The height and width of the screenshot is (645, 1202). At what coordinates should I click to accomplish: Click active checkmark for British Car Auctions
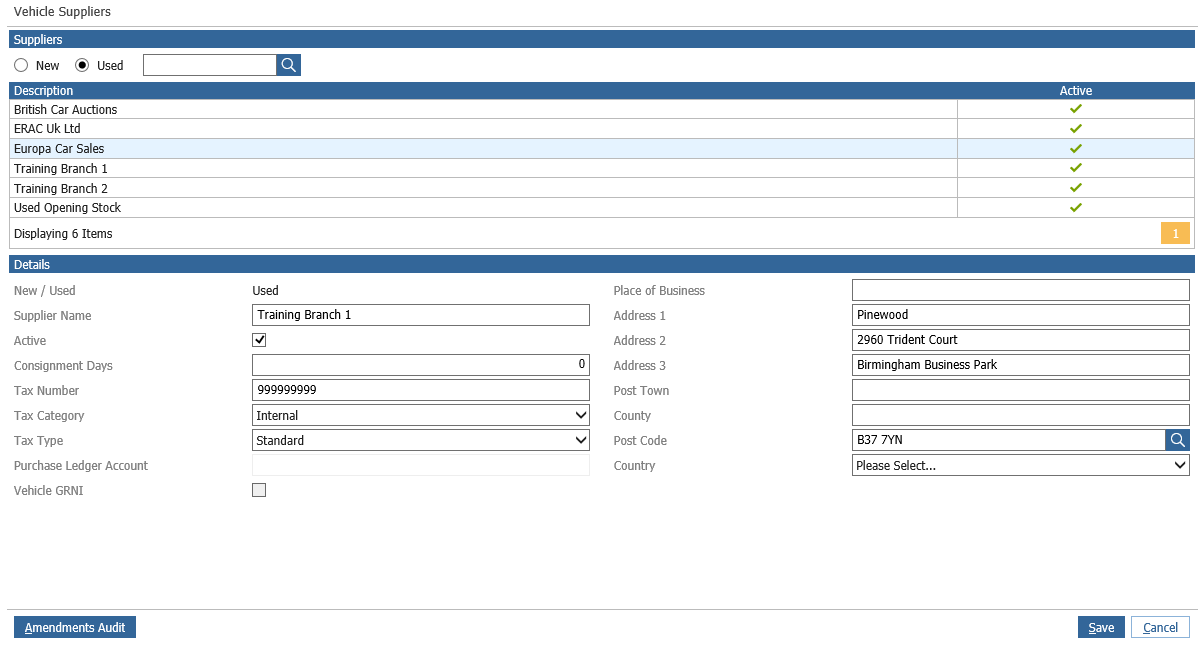tap(1076, 109)
